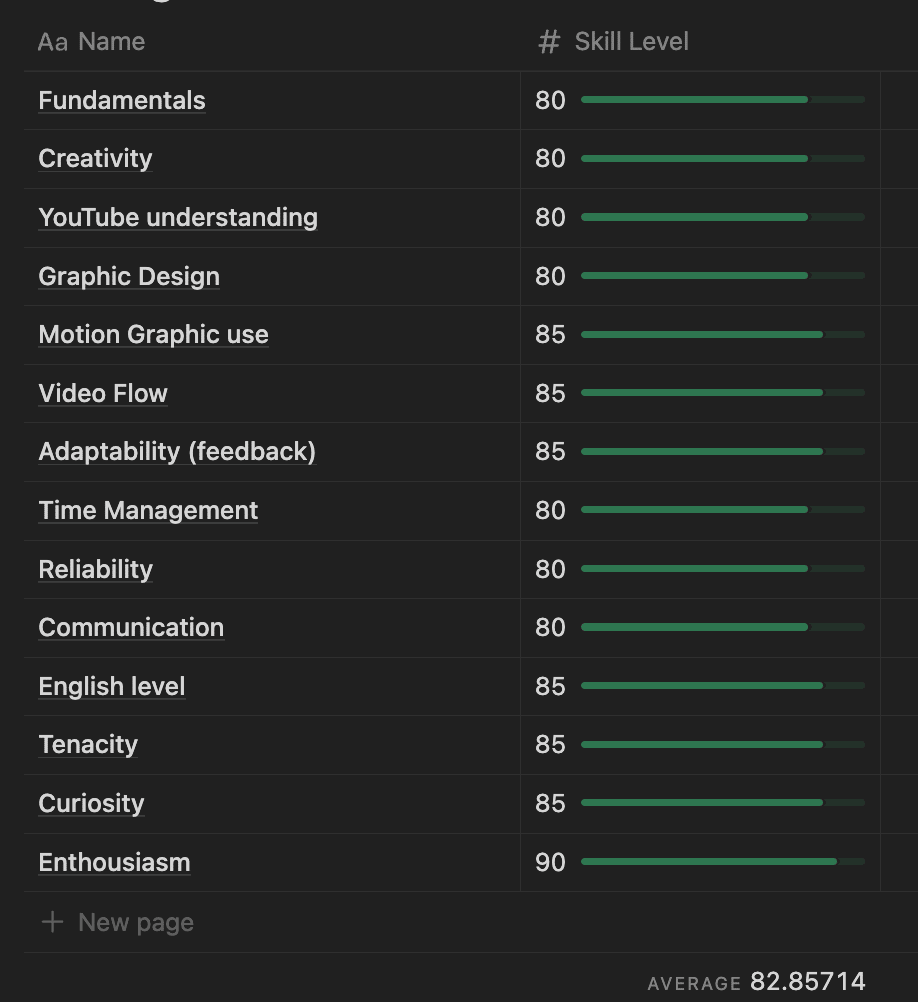The width and height of the screenshot is (918, 1002).
Task: Open the English level page
Action: [x=112, y=686]
